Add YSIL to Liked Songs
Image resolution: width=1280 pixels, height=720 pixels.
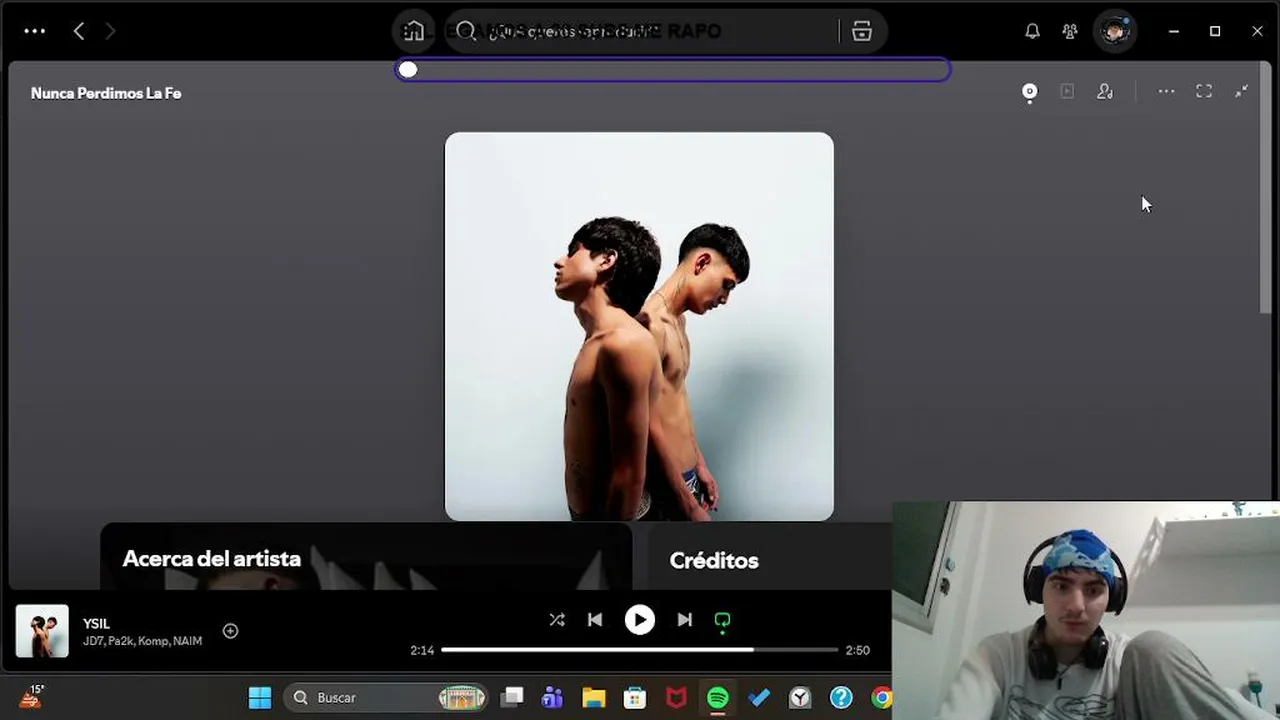tap(230, 631)
